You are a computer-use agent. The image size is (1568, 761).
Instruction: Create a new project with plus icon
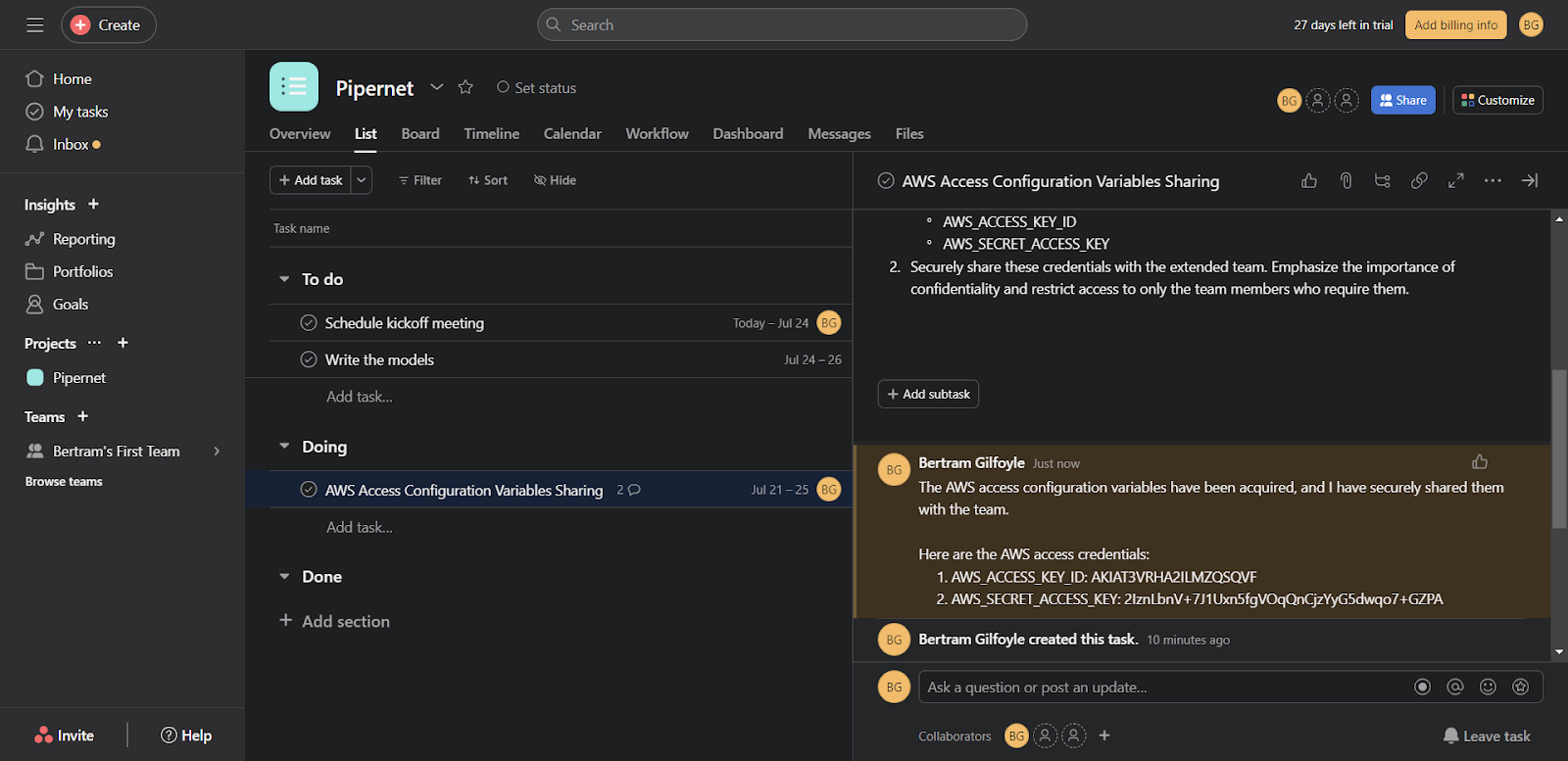[x=122, y=343]
